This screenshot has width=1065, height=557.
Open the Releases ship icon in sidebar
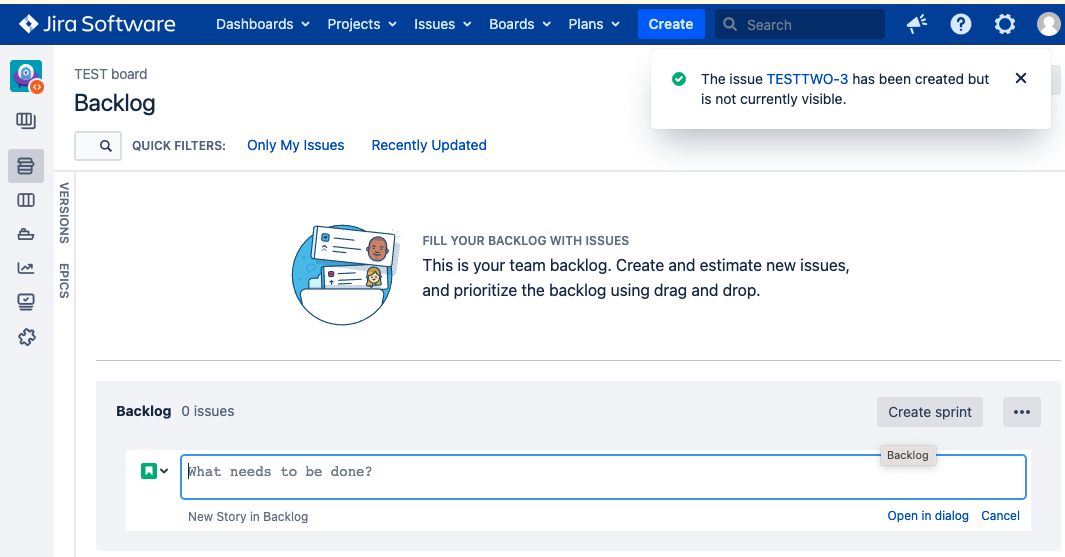click(x=26, y=234)
